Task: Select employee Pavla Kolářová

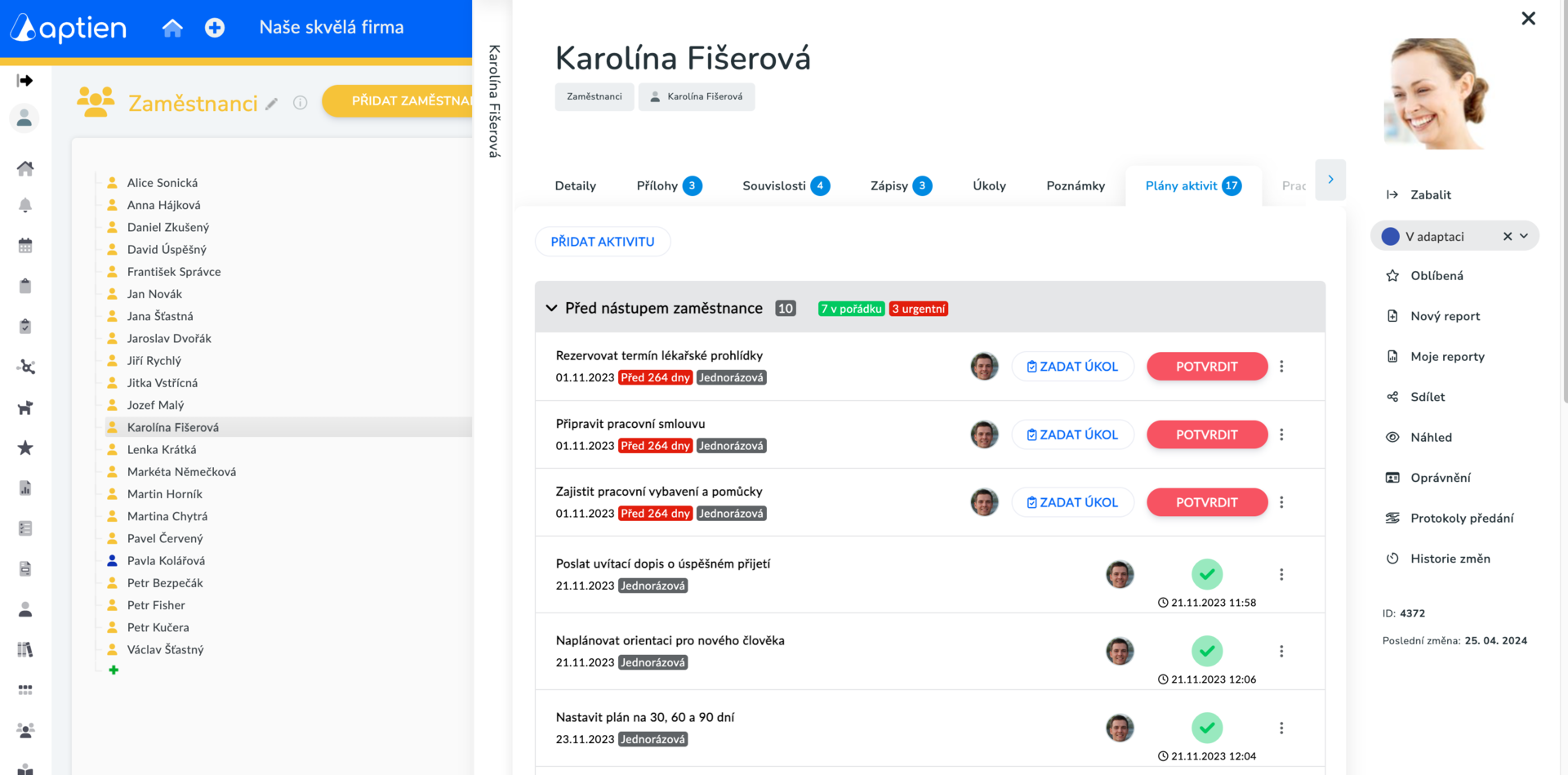Action: (x=166, y=561)
